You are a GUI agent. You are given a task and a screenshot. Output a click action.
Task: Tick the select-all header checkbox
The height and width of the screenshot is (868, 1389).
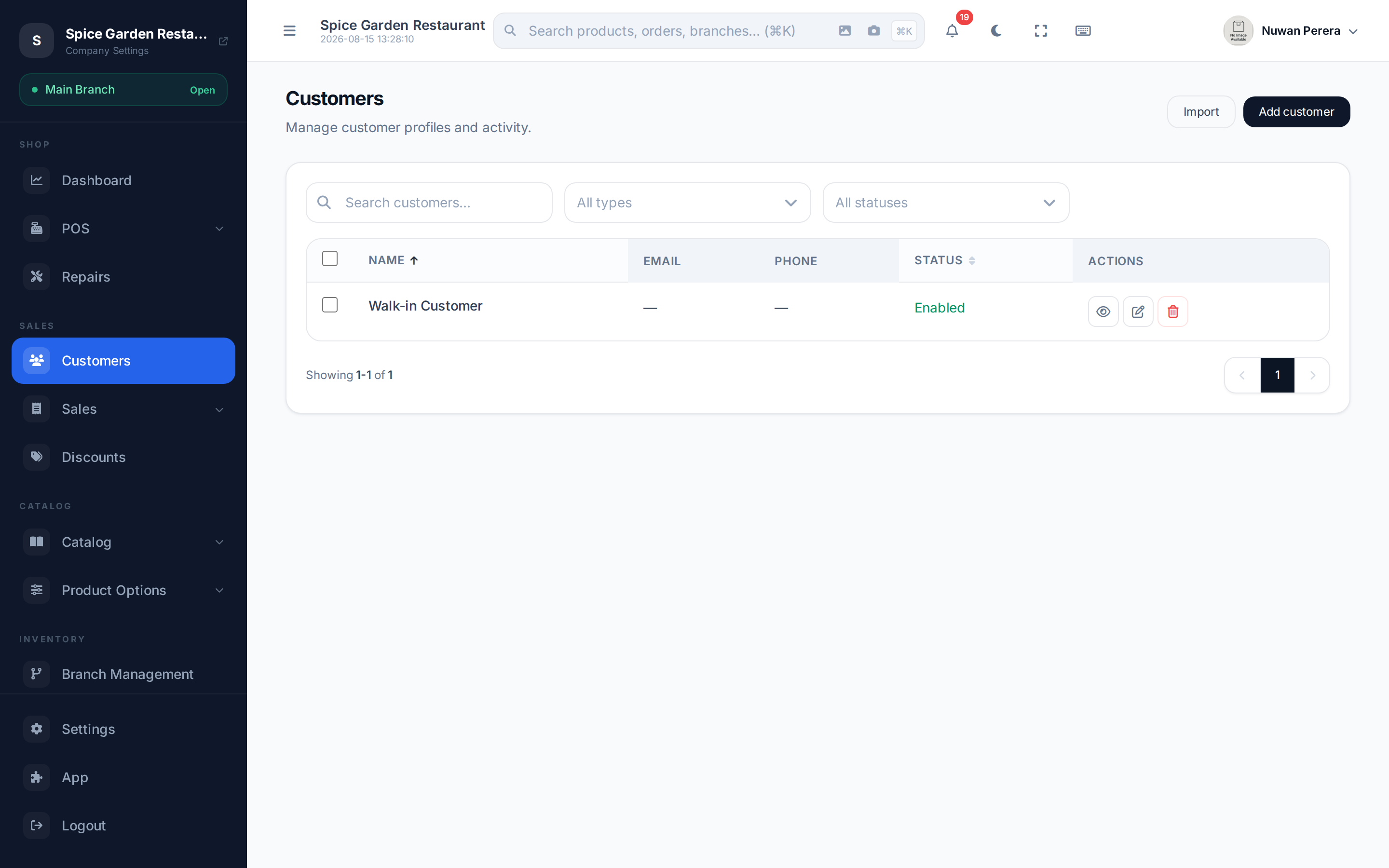click(330, 259)
